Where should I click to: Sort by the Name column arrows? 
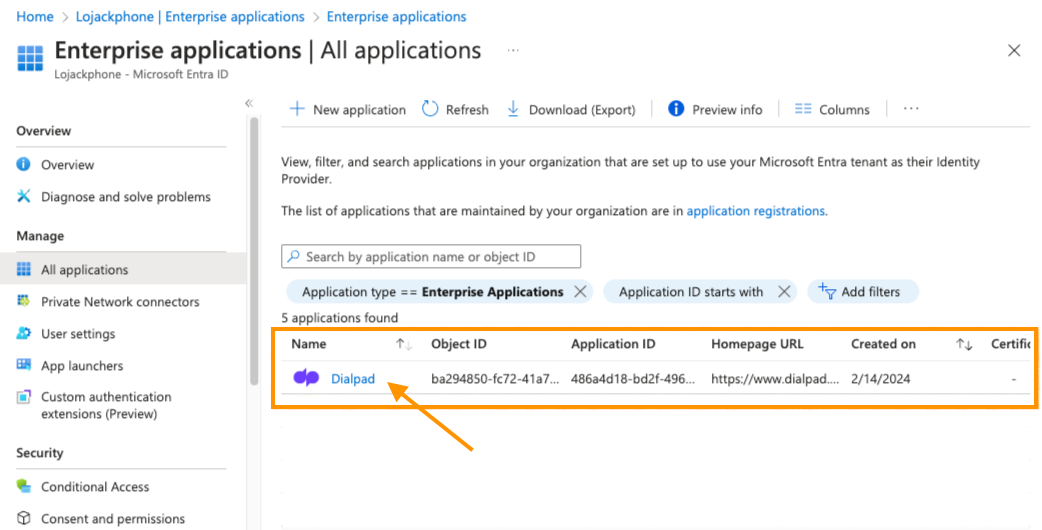[404, 344]
